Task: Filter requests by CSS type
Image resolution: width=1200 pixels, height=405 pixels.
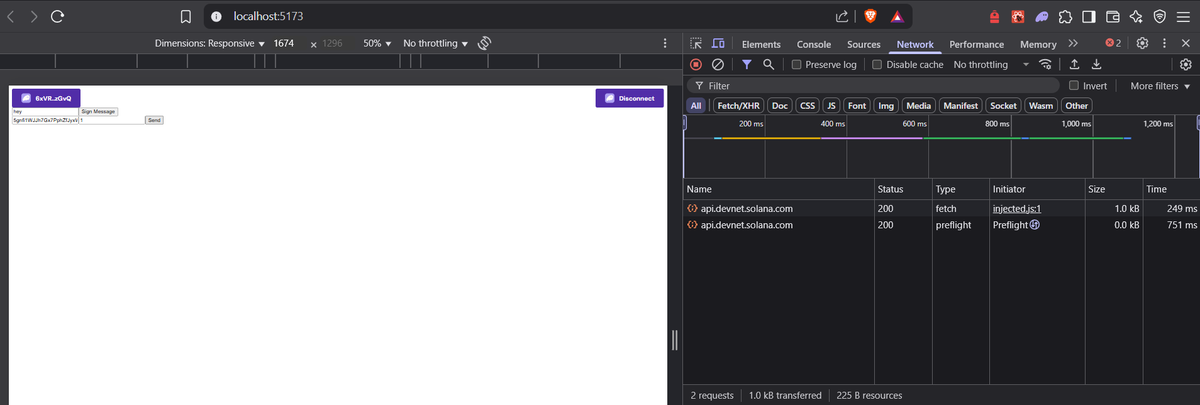Action: [x=807, y=105]
